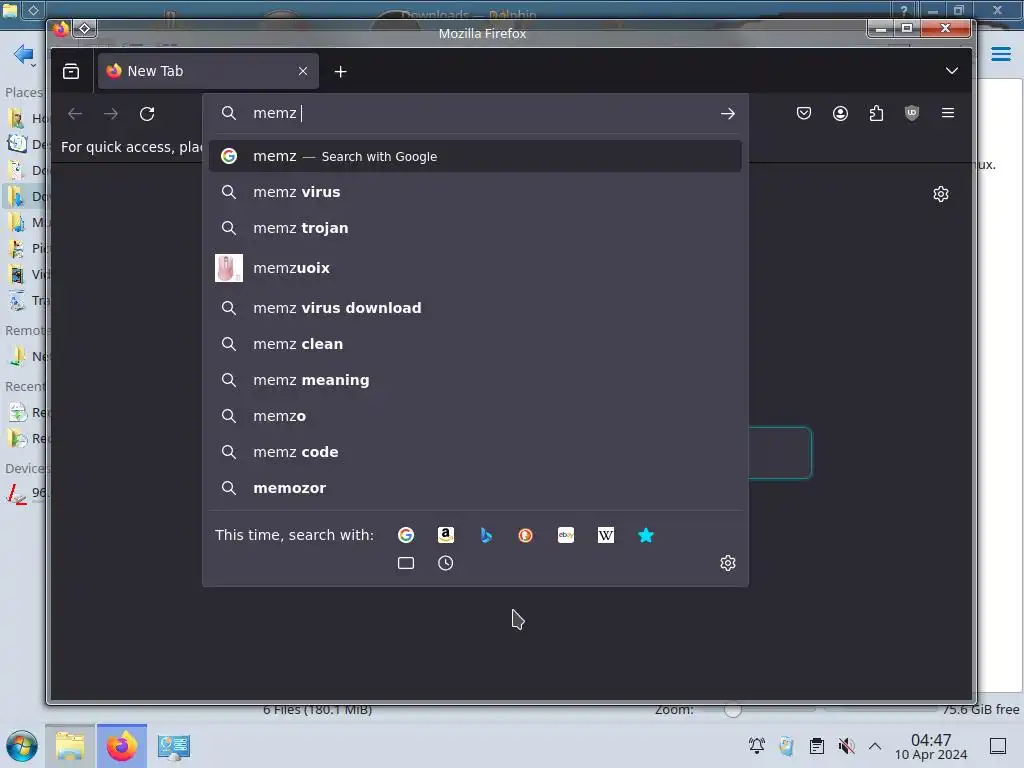Choose the 'memz trojan' suggestion

tap(475, 228)
